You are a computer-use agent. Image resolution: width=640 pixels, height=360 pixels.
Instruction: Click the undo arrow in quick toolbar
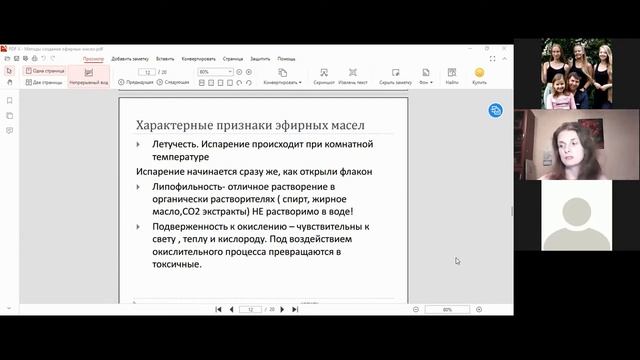[44, 59]
